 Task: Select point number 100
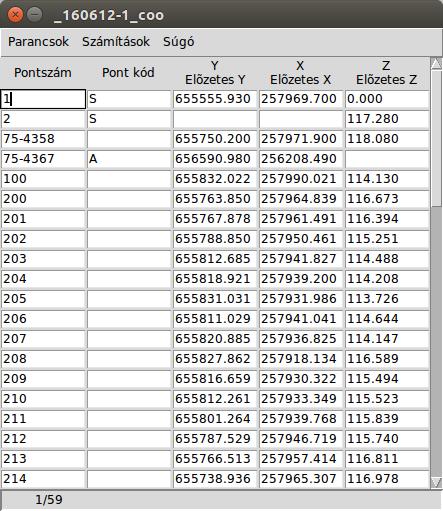pos(43,179)
